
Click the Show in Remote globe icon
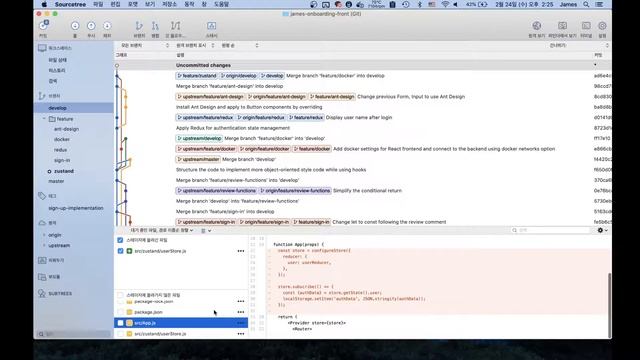537,26
